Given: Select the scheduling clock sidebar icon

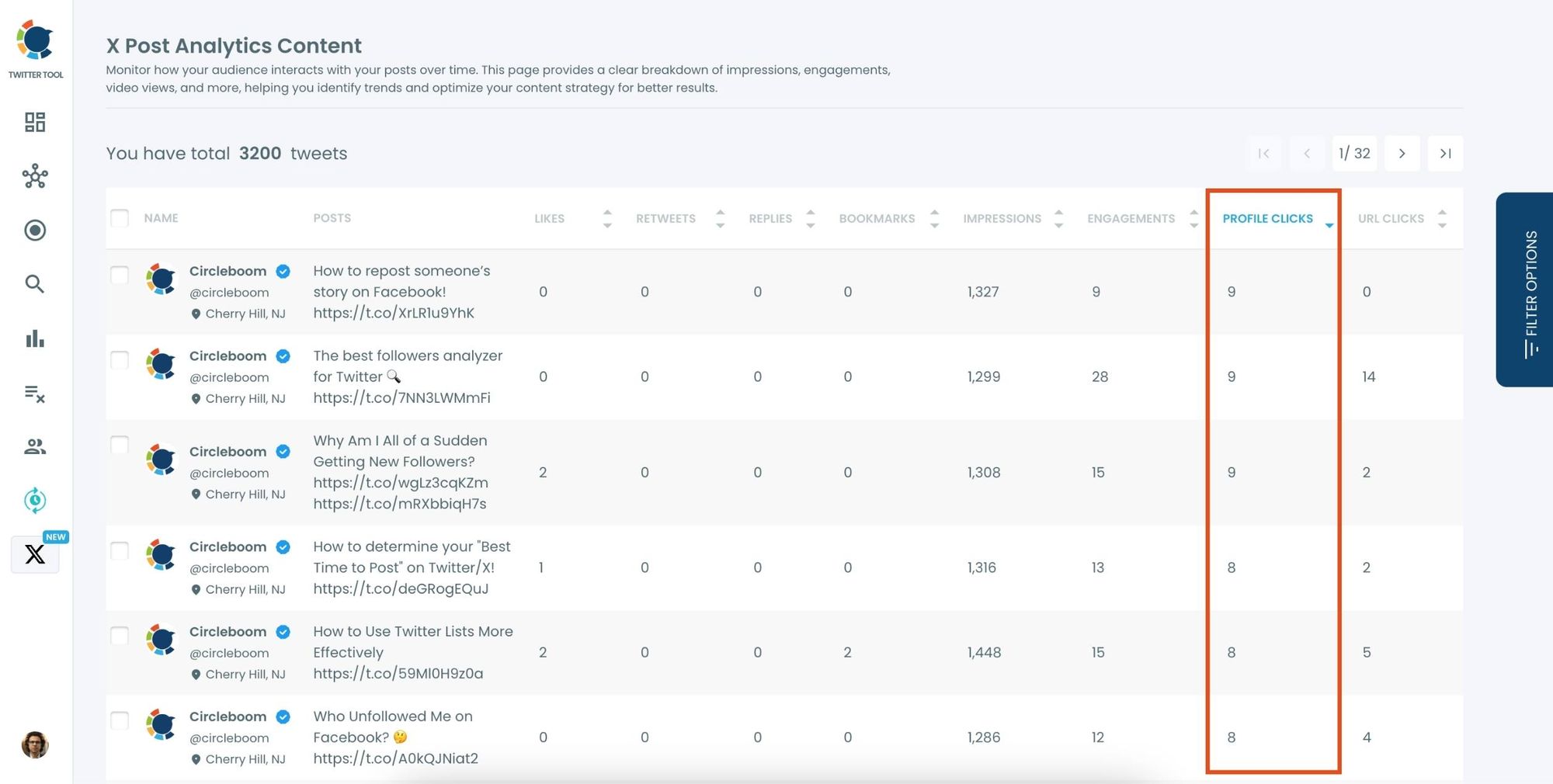Looking at the screenshot, I should [34, 501].
